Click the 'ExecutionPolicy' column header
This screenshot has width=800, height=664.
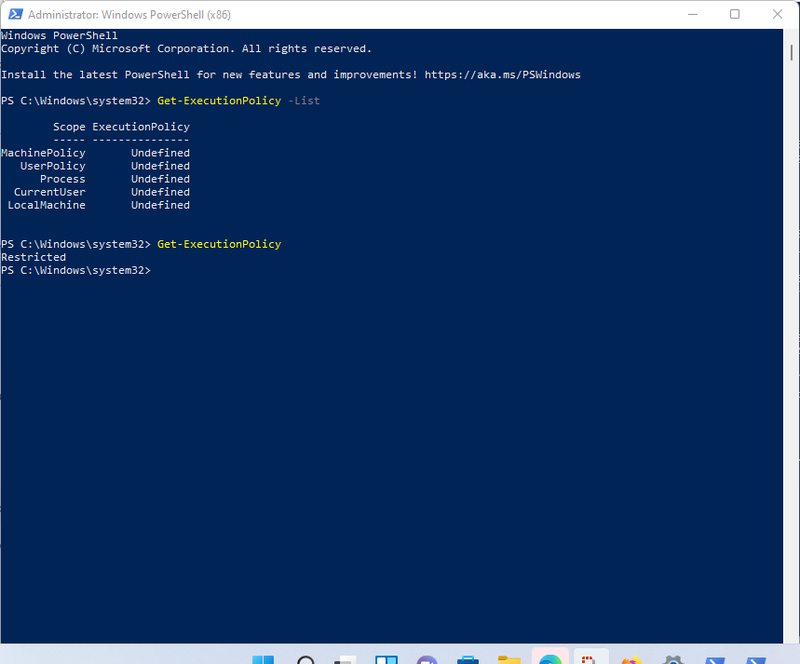(x=141, y=127)
